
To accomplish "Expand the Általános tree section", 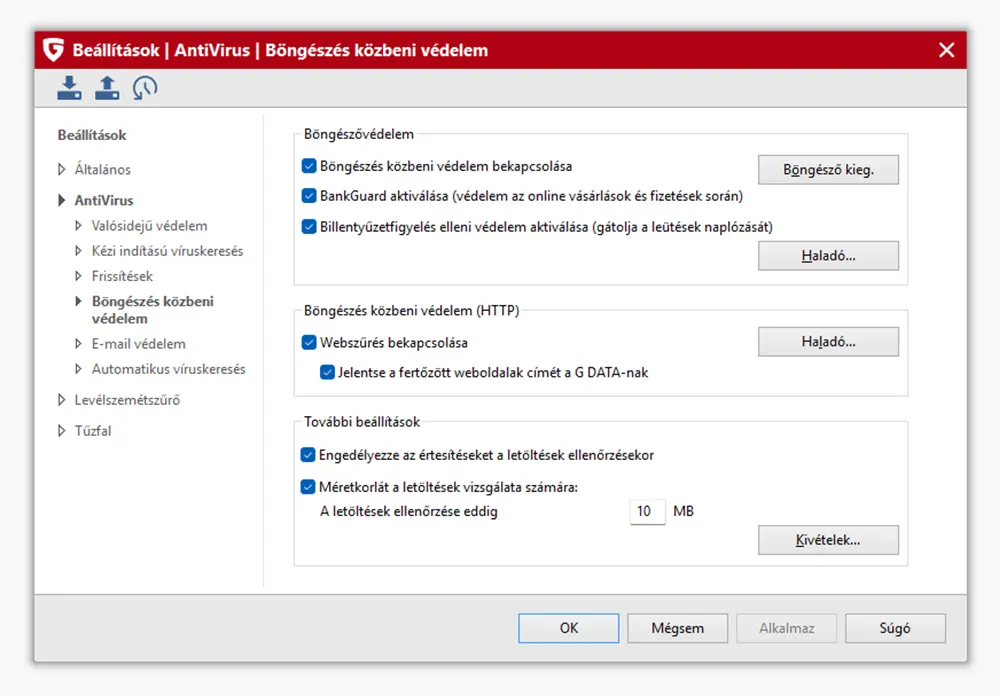I will tap(62, 170).
